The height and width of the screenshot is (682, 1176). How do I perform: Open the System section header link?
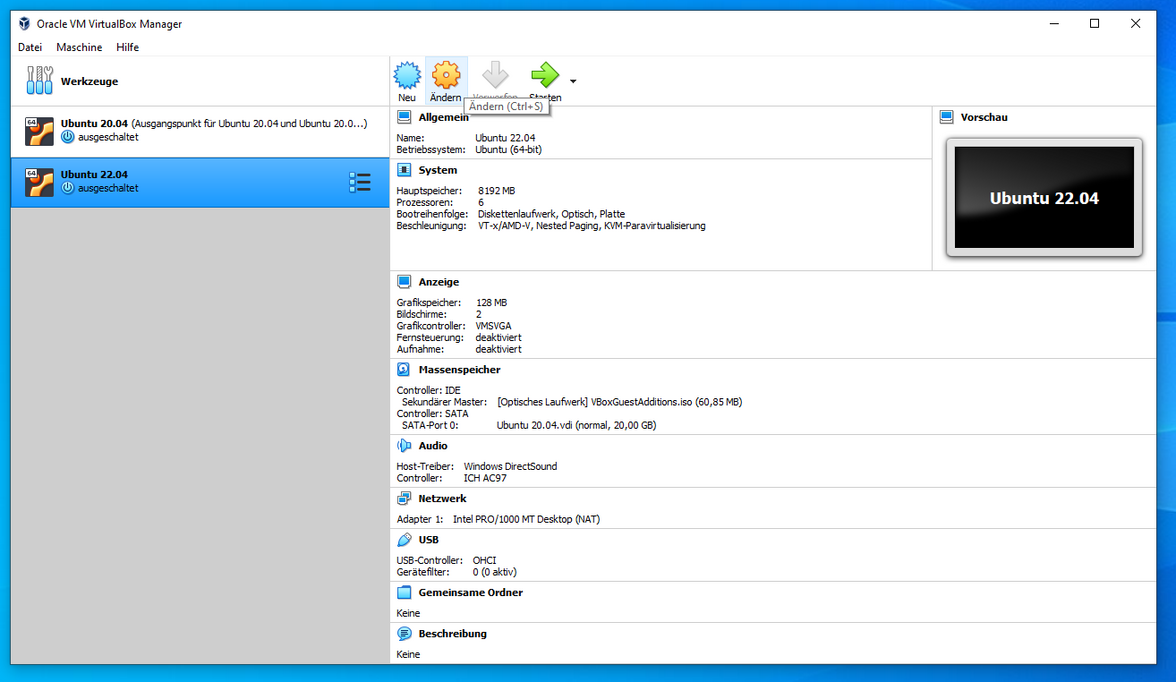pyautogui.click(x=438, y=171)
